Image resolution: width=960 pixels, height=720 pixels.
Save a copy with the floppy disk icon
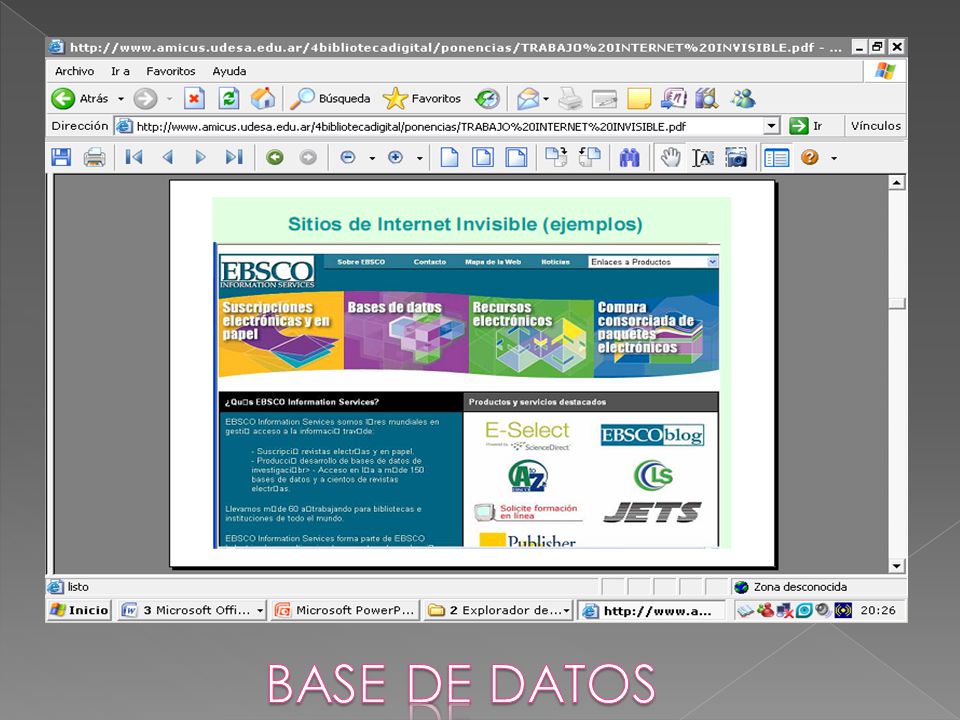click(x=61, y=157)
